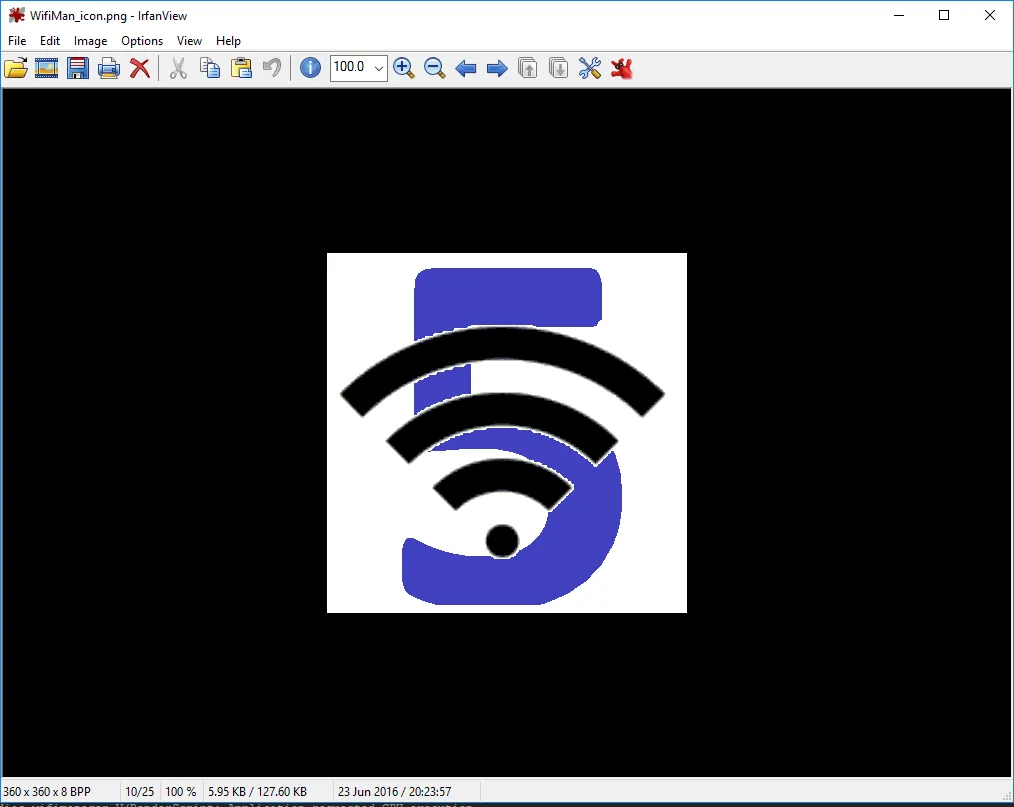Open the Image menu

[91, 41]
